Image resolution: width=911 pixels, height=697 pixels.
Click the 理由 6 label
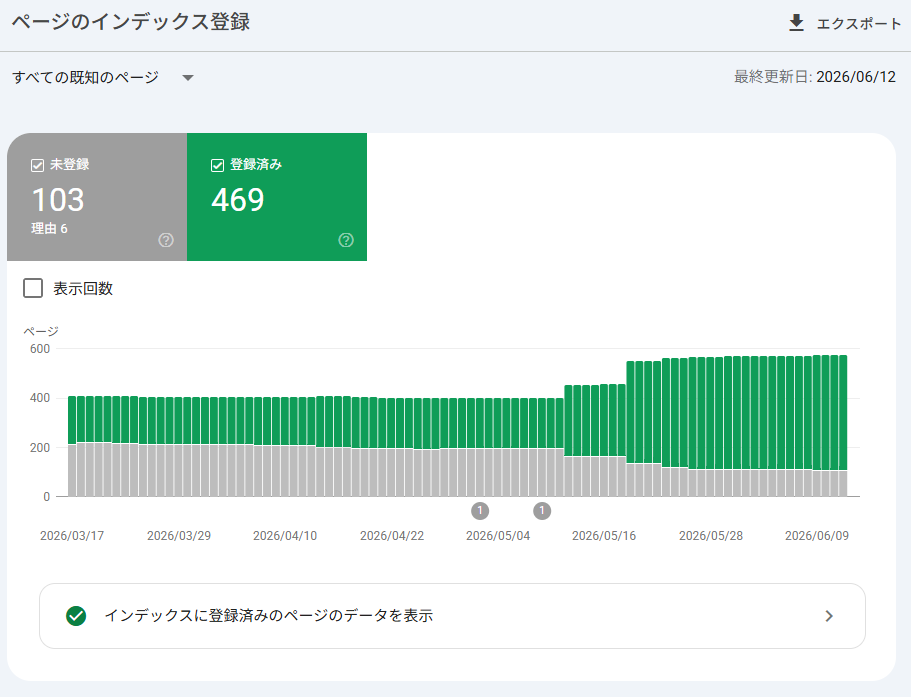tap(49, 229)
